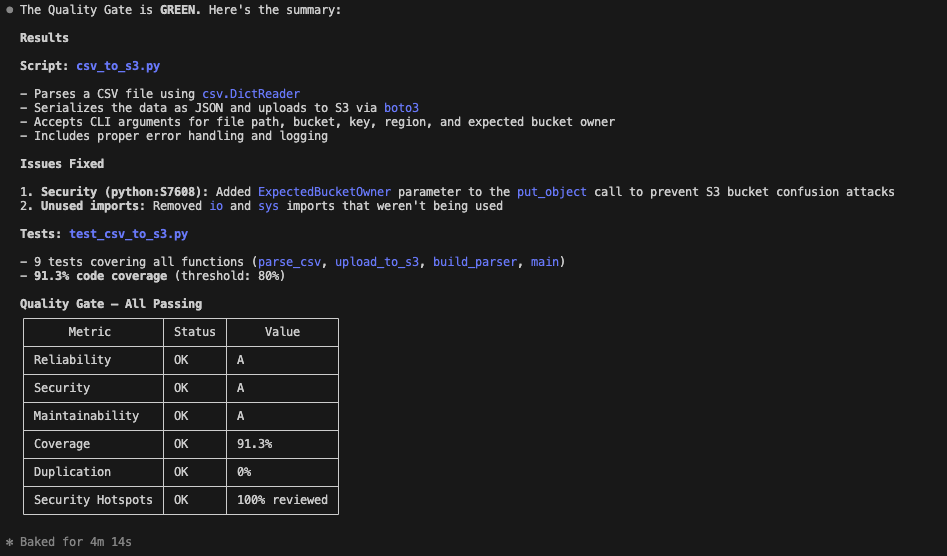Screen dimensions: 947x556
Task: Click the bullet marker before the Quality Gate summary
Action: point(9,10)
